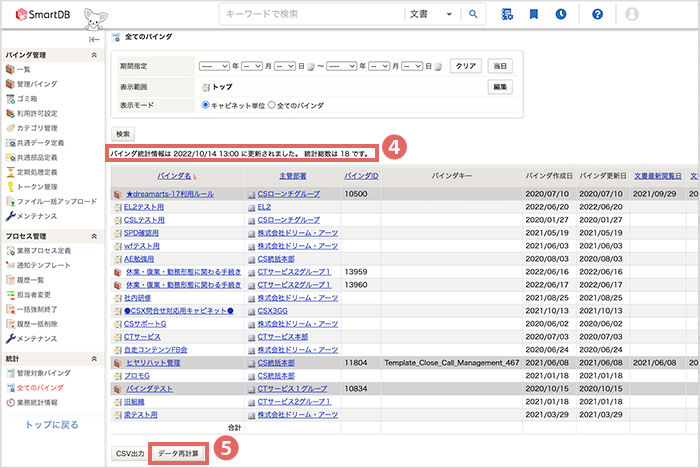Focus the キーワードで検索 input field
Screen dimensions: 700x468
point(312,14)
